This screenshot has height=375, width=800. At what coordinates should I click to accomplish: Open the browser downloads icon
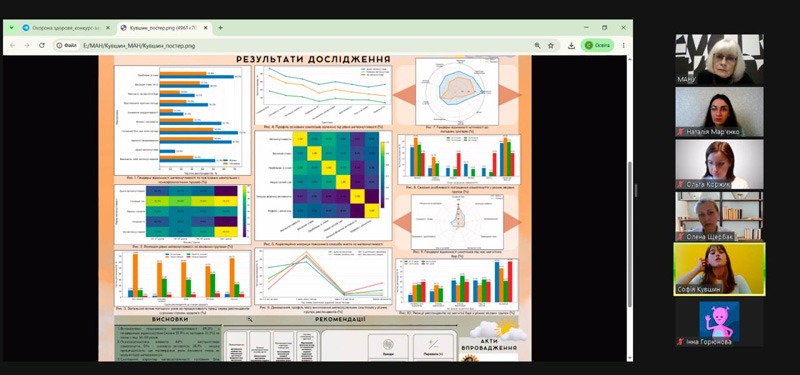[571, 45]
